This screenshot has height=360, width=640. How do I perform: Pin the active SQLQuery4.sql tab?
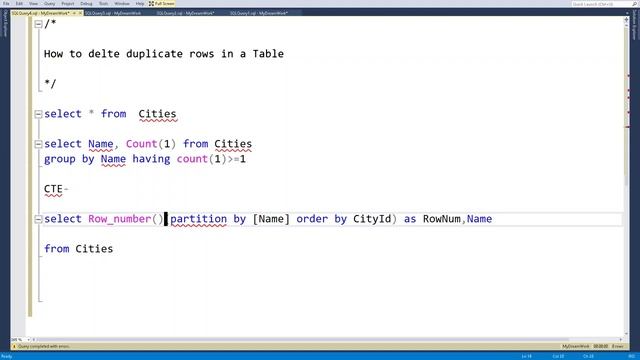74,13
